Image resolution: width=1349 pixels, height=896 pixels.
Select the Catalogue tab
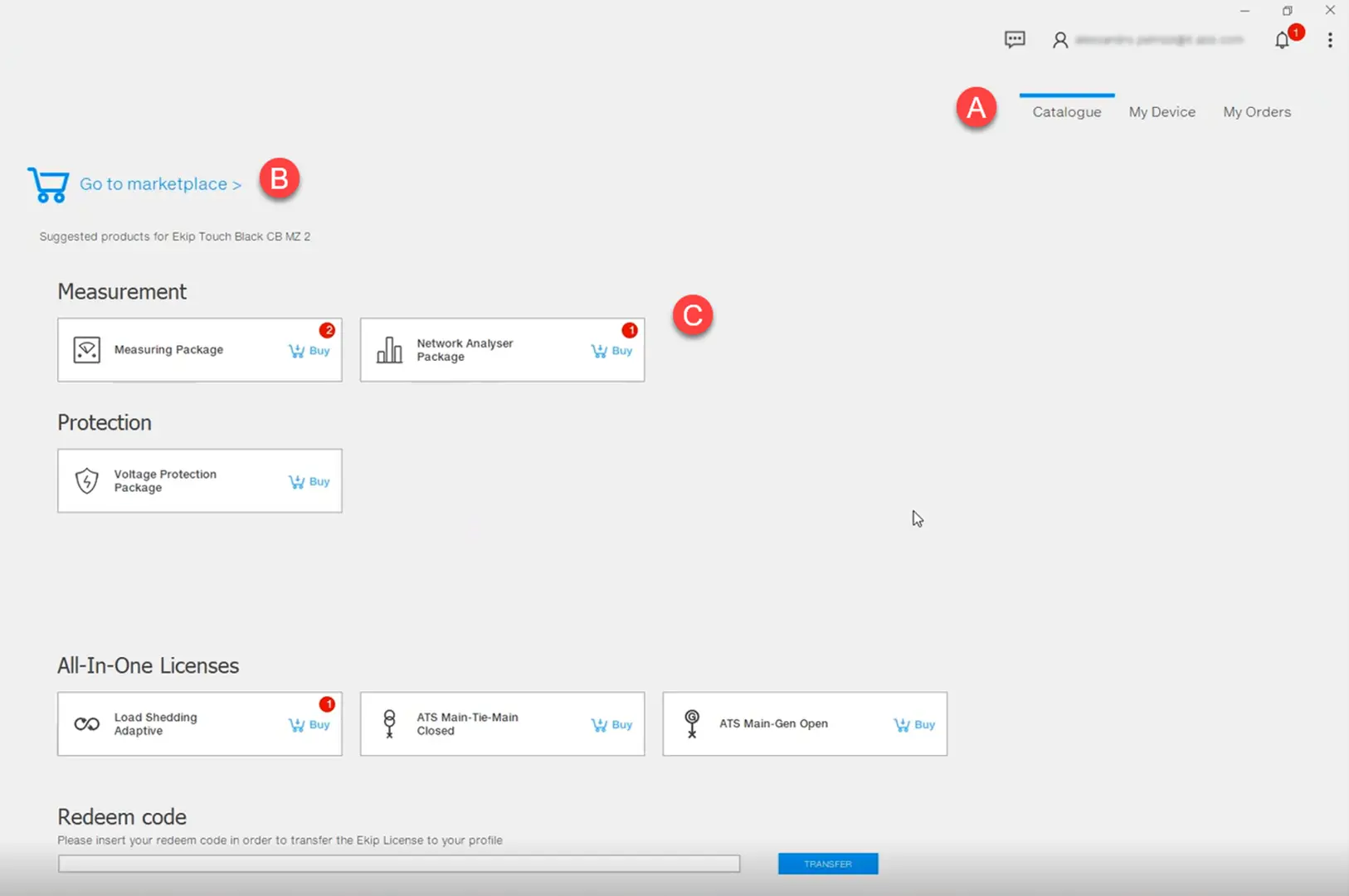1067,111
